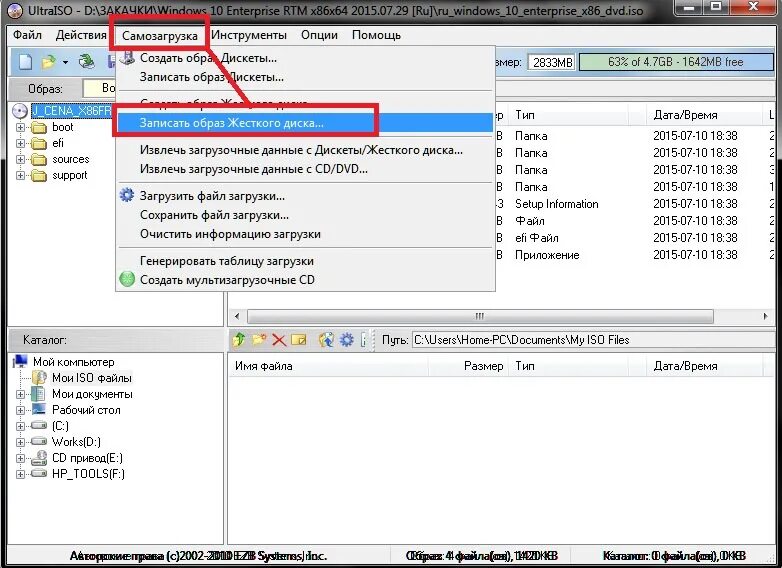Click the Путь path field
The width and height of the screenshot is (782, 568).
(x=593, y=340)
